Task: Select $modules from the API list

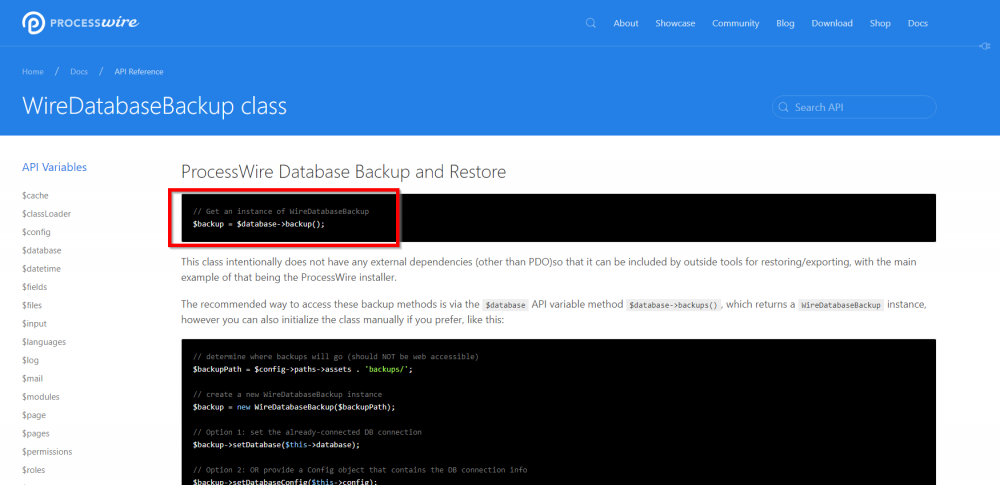Action: (41, 397)
